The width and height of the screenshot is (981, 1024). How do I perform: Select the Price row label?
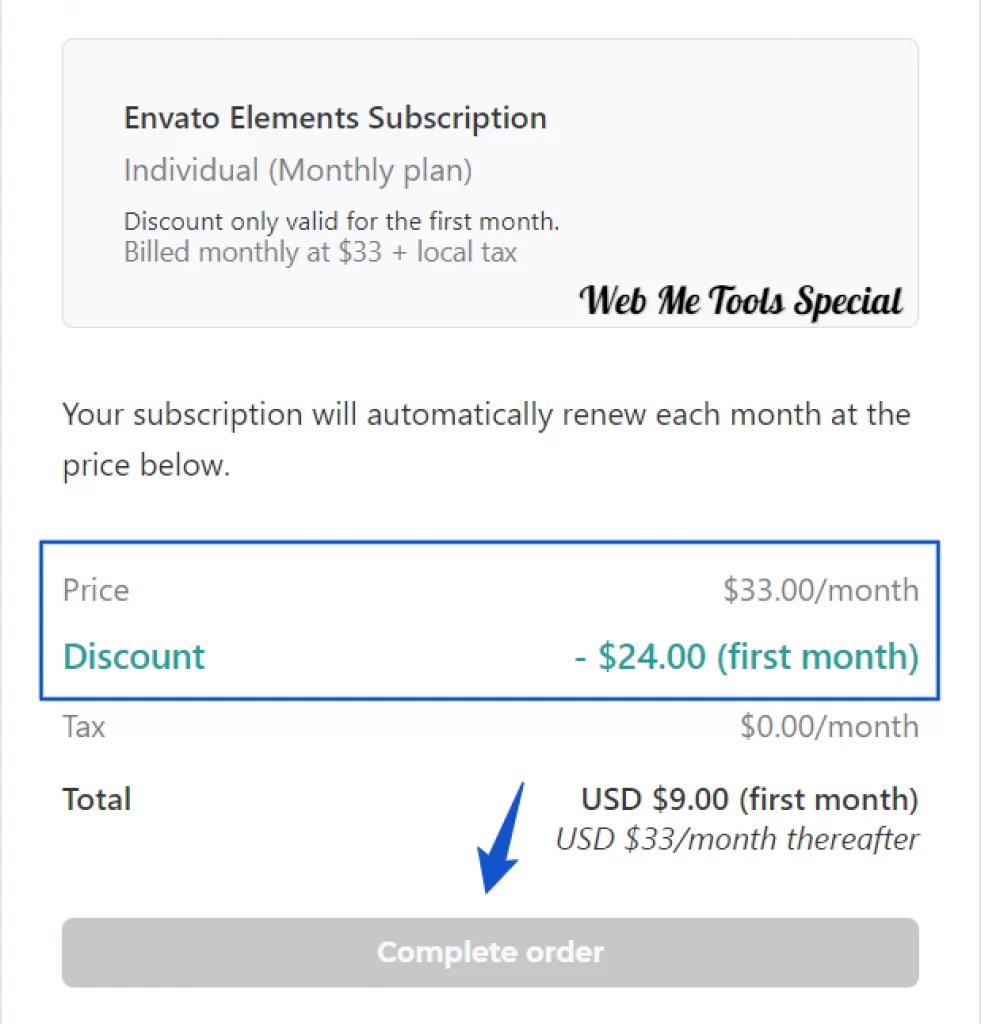point(95,590)
